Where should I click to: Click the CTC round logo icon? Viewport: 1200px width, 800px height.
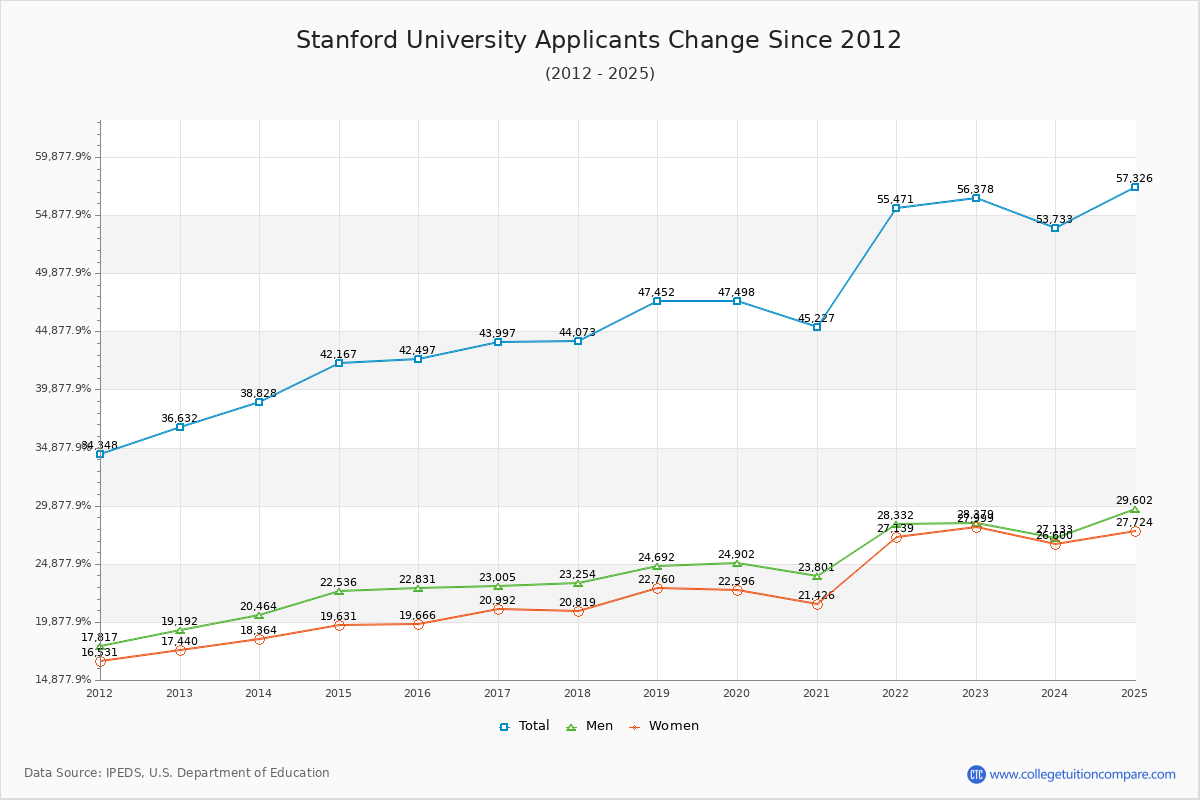tap(976, 774)
